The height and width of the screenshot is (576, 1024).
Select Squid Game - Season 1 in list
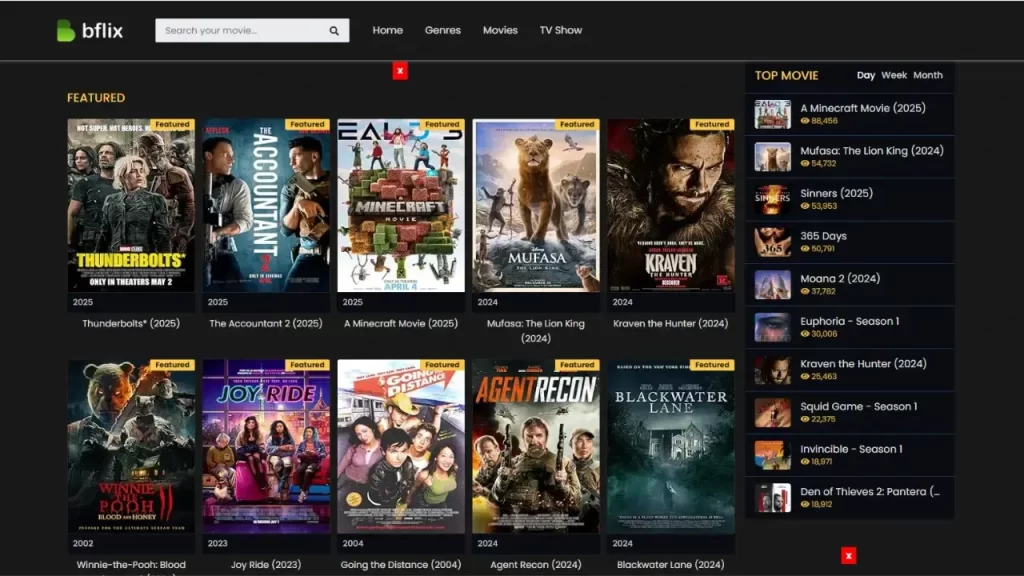point(850,412)
